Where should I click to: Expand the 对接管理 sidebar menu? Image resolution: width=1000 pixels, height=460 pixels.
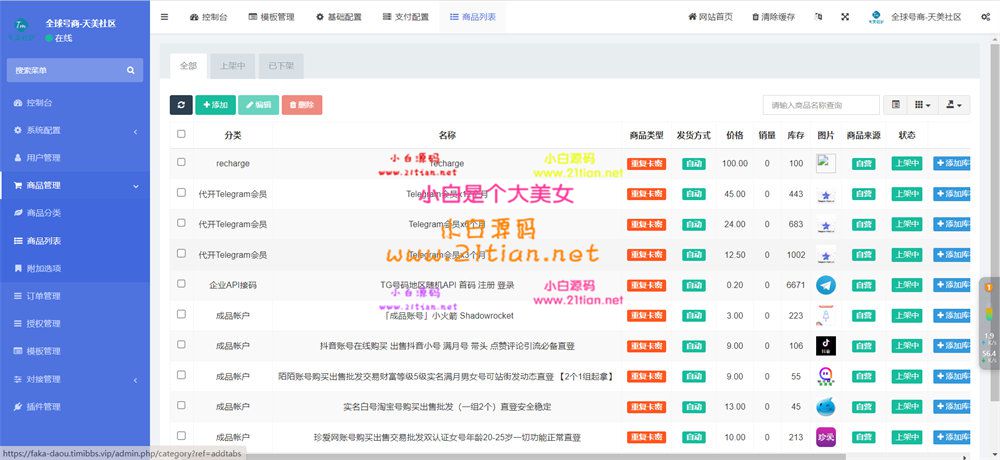point(75,379)
